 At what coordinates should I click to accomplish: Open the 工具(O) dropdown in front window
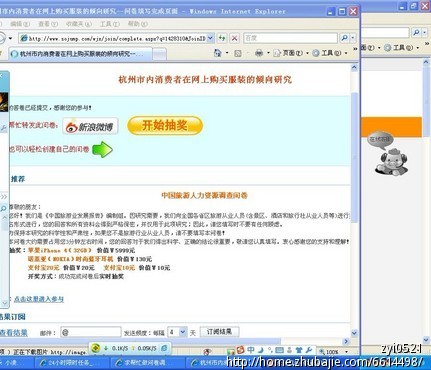click(x=346, y=53)
